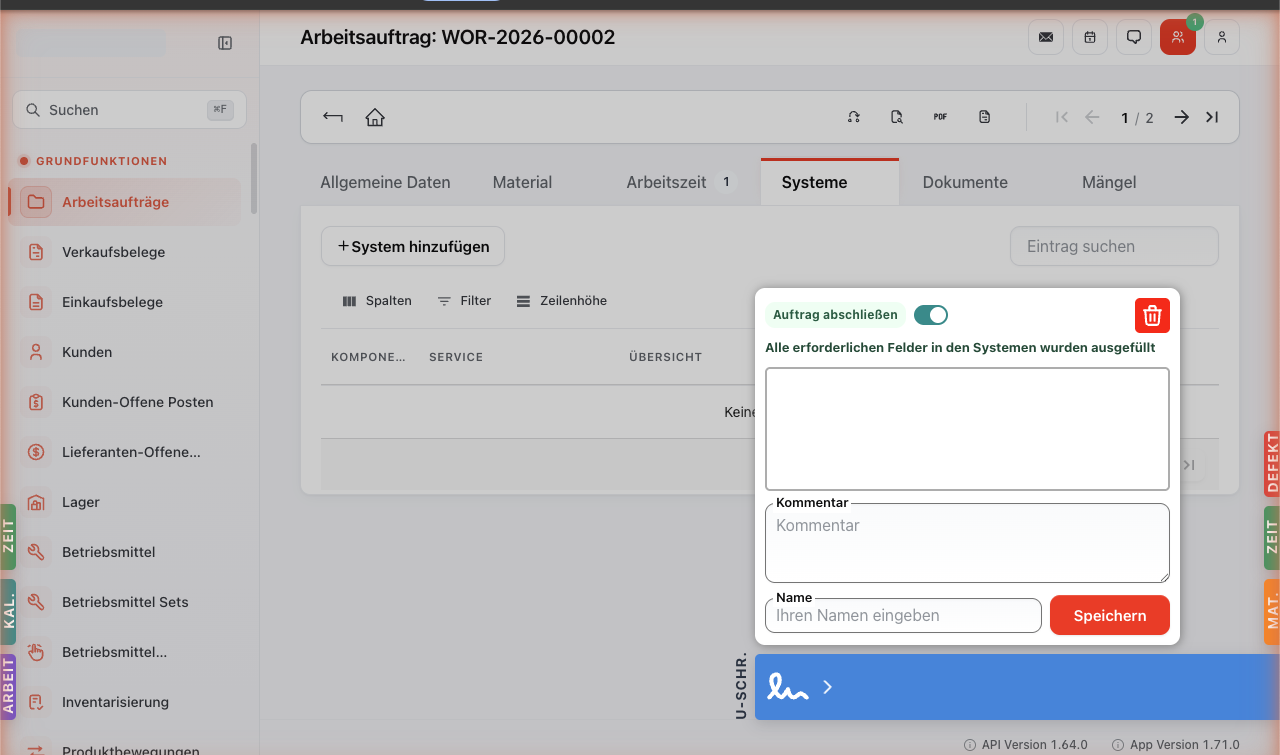Open the green ZEIT tab on right edge
Image resolution: width=1280 pixels, height=755 pixels.
(x=1272, y=538)
